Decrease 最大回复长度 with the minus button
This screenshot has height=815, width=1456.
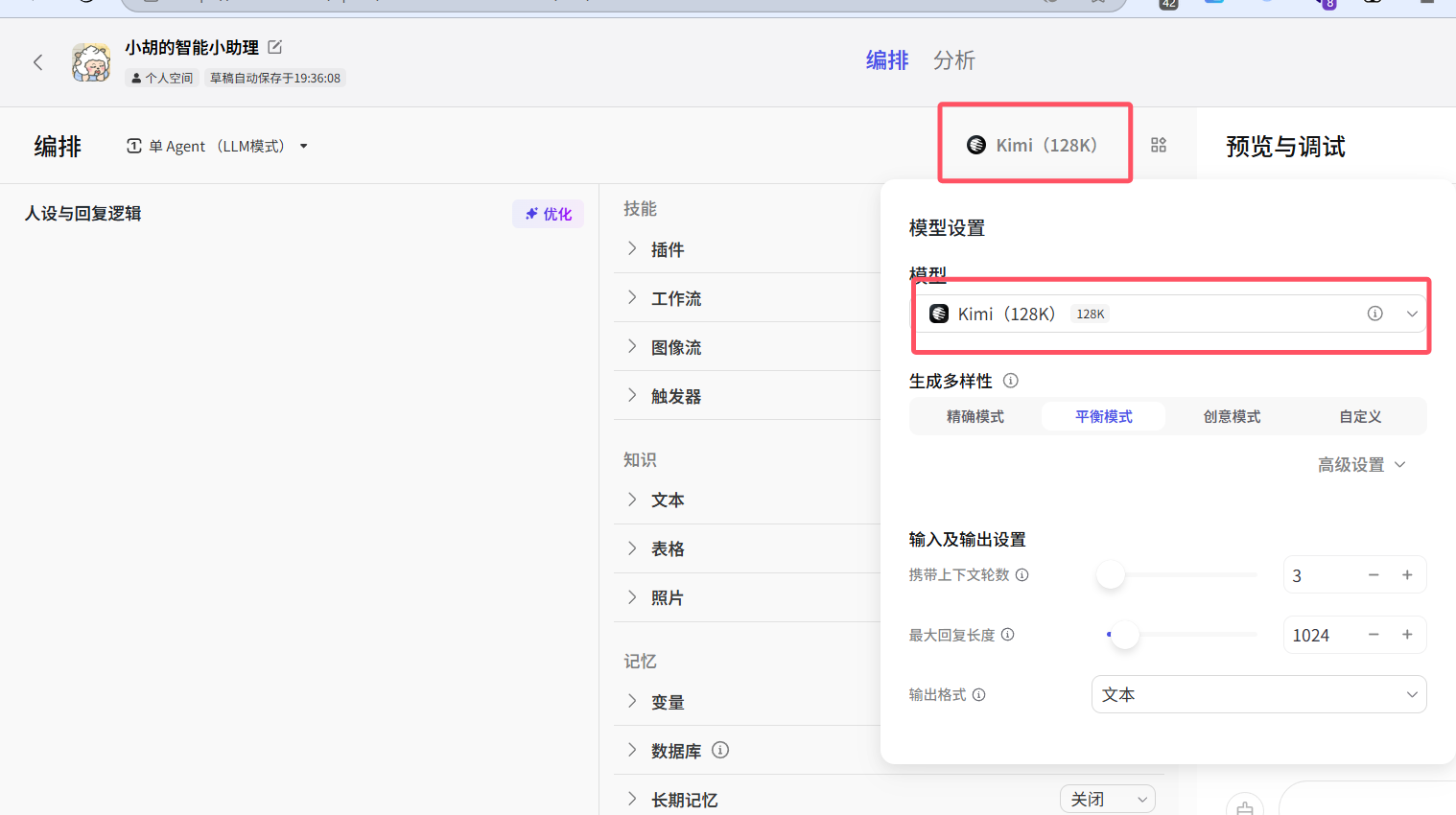(1374, 635)
